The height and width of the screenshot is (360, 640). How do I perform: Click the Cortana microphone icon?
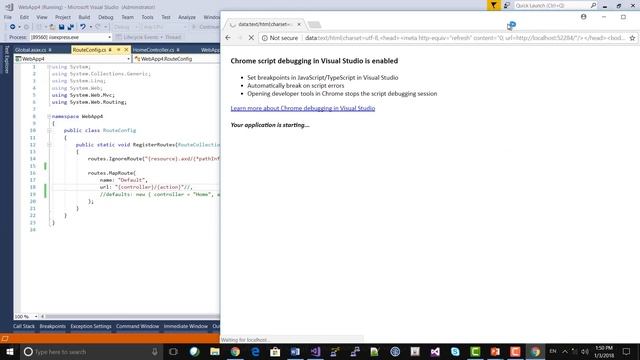[x=155, y=351]
